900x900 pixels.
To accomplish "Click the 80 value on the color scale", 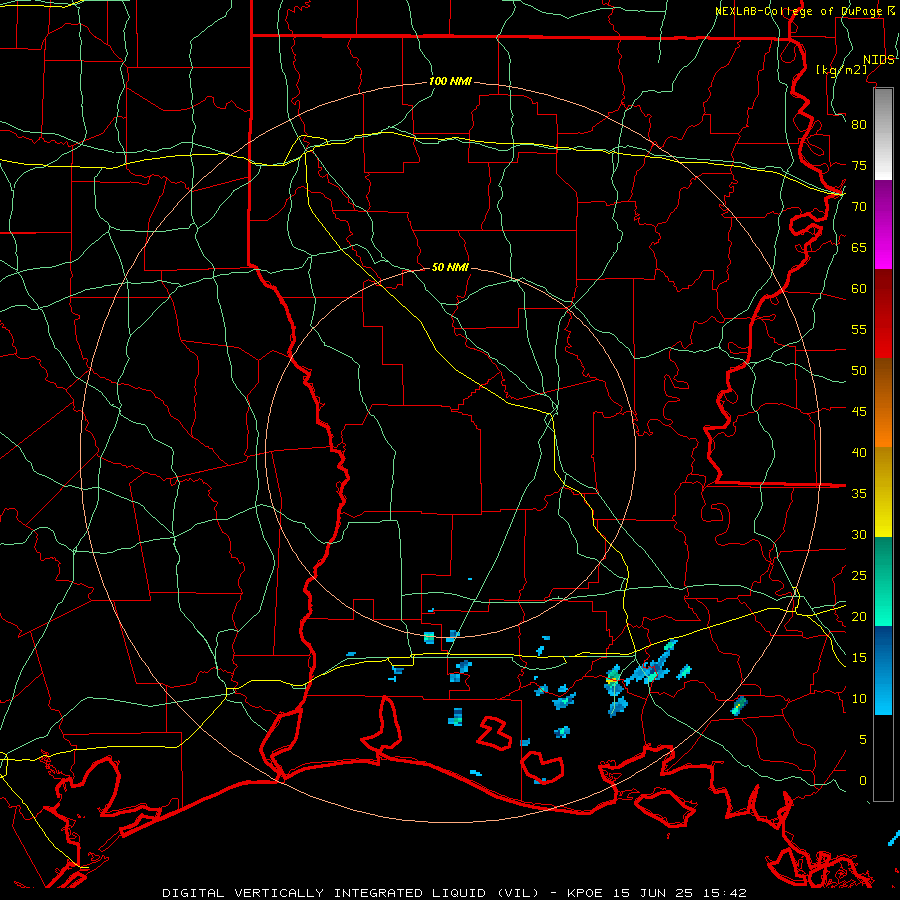I will [x=859, y=125].
